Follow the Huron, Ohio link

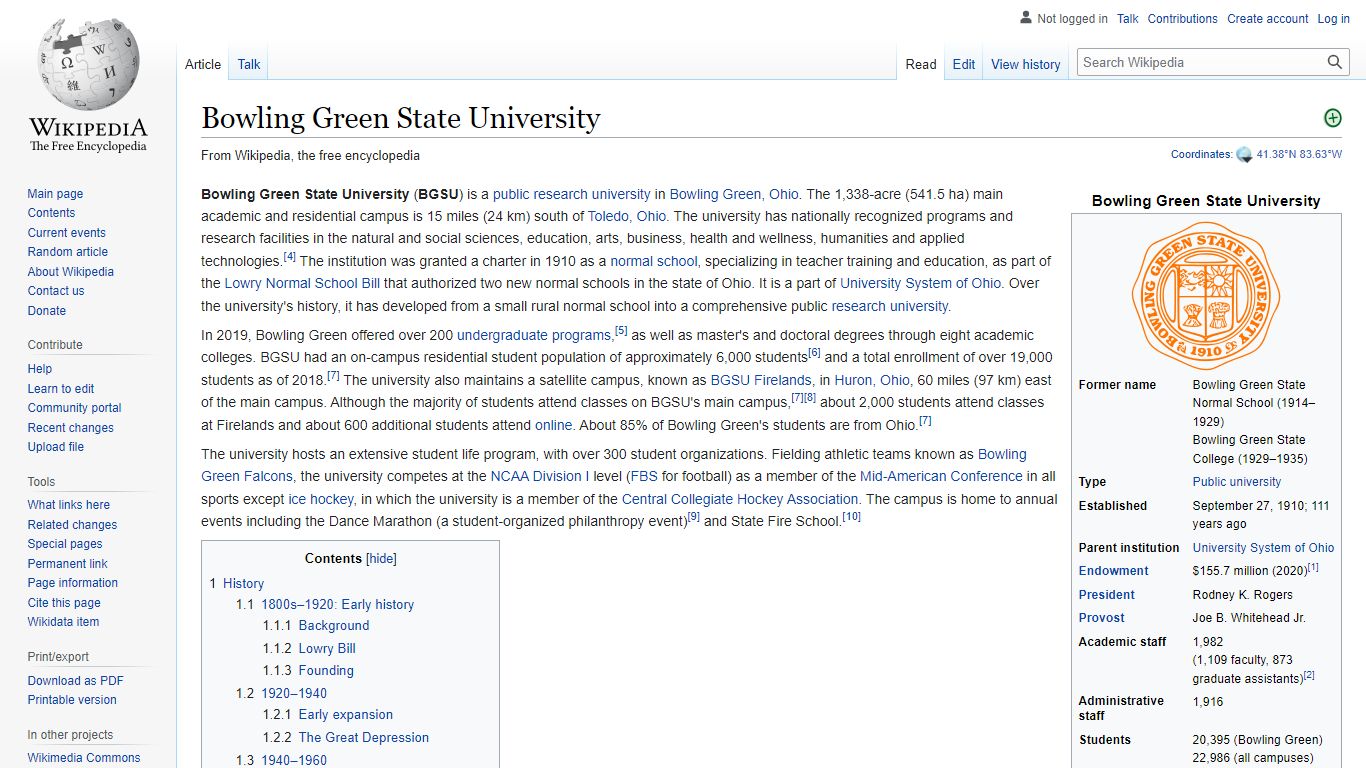(x=872, y=380)
